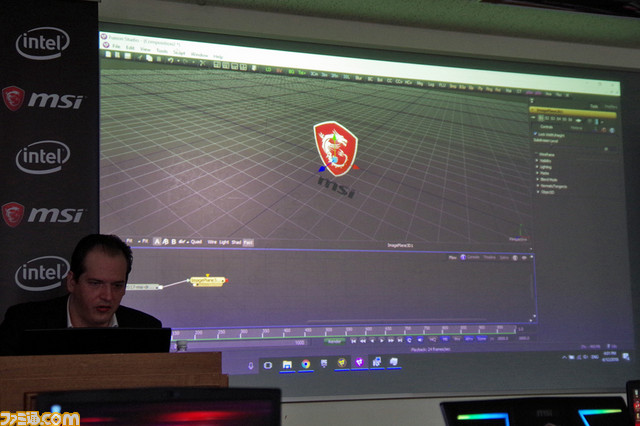Toggle the Lock Width/Height checkbox
The height and width of the screenshot is (426, 640).
click(x=535, y=133)
